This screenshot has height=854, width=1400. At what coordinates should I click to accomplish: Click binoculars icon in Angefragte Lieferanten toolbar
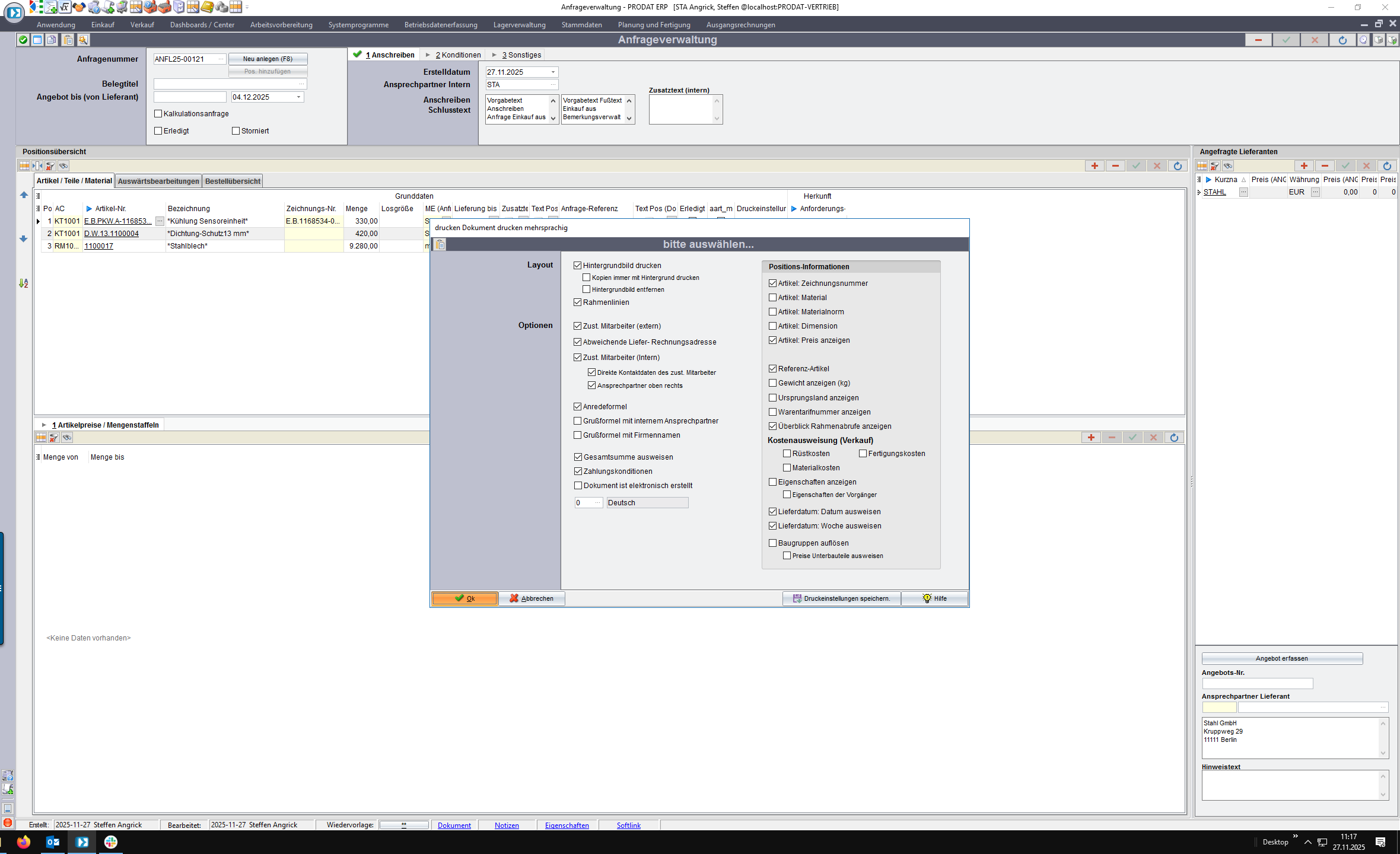pyautogui.click(x=1228, y=166)
